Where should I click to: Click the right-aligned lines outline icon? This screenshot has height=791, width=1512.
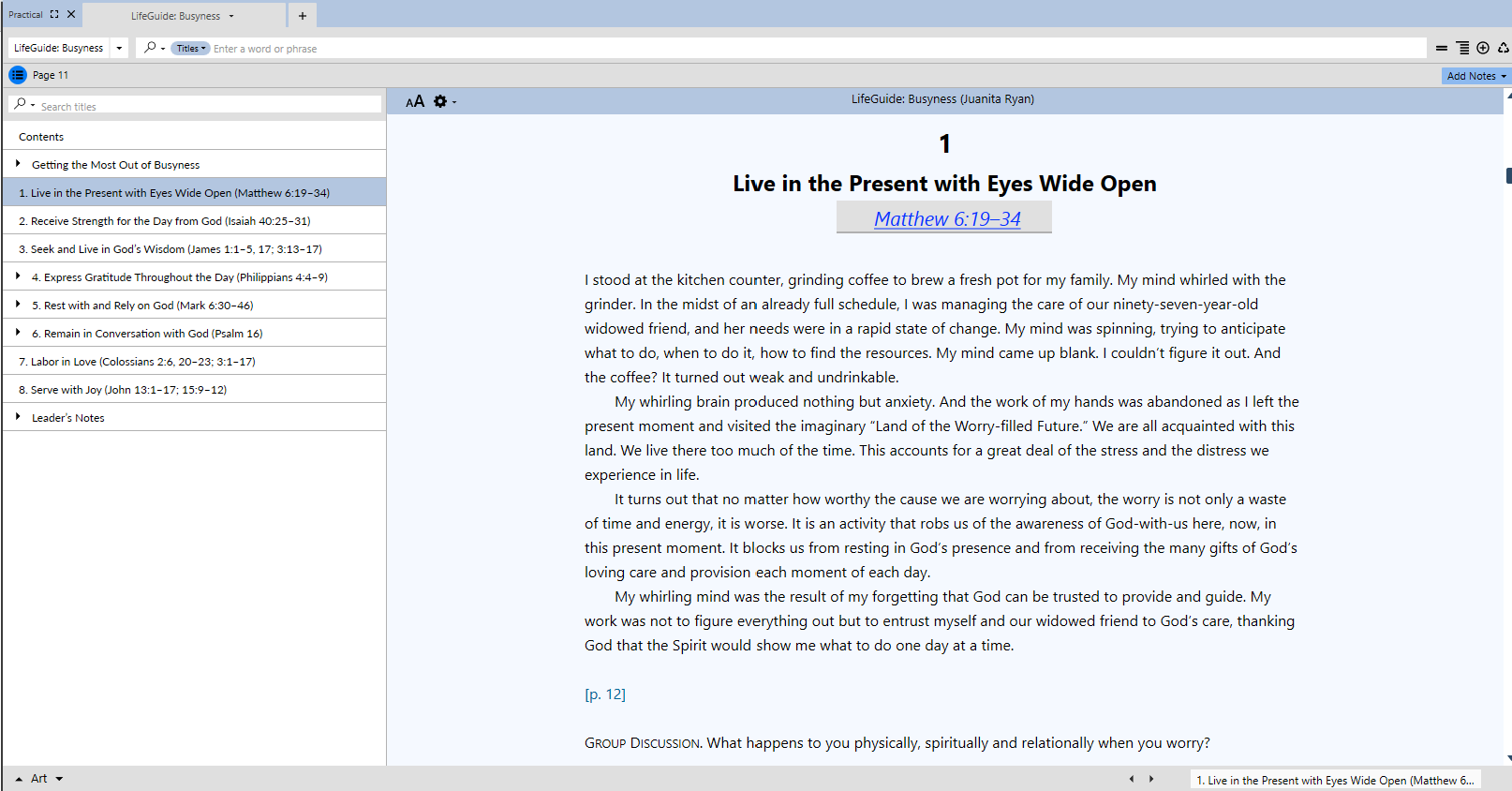point(1462,48)
